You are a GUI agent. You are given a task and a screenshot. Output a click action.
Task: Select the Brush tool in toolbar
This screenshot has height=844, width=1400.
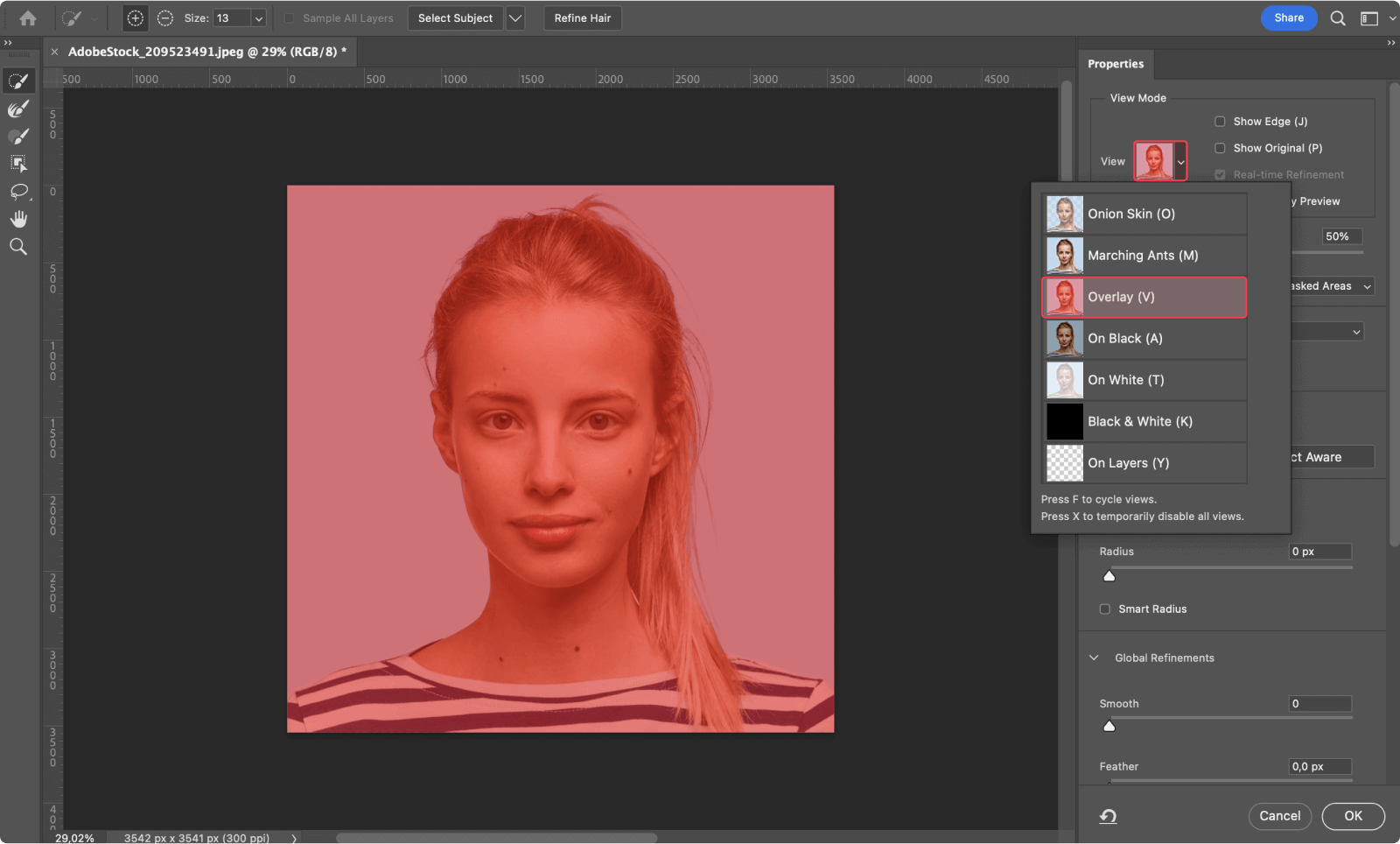click(18, 137)
